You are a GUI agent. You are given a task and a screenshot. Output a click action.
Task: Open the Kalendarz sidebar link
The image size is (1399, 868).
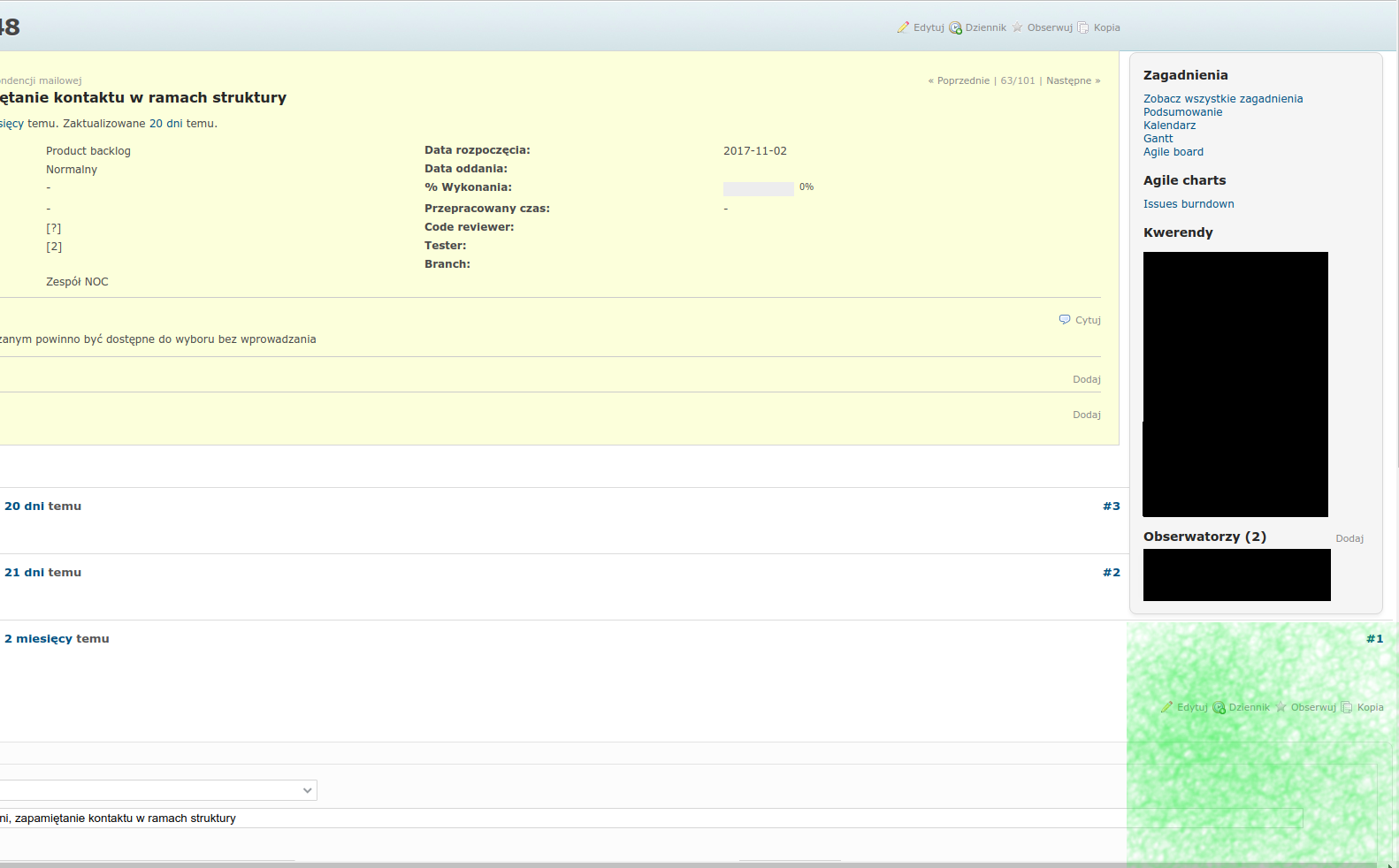point(1169,126)
